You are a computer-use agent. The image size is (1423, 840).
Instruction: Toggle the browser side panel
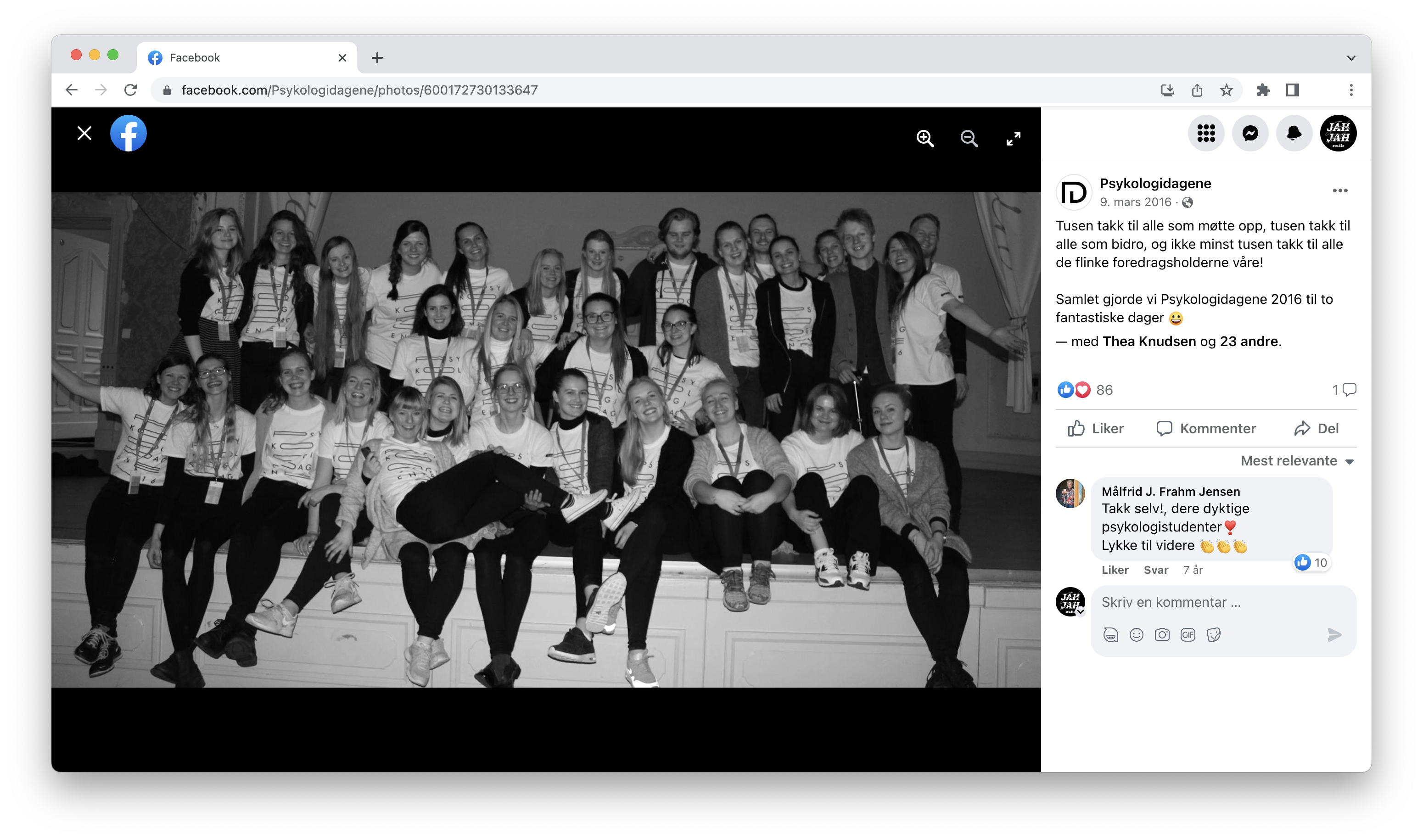[1292, 90]
